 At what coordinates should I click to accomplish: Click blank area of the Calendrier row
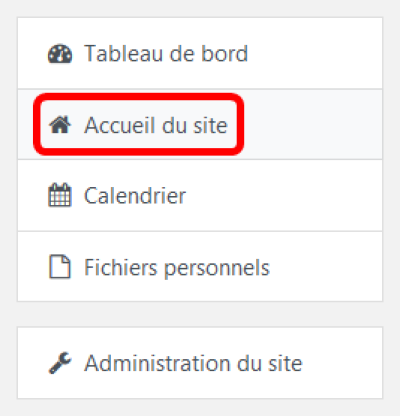(x=283, y=196)
